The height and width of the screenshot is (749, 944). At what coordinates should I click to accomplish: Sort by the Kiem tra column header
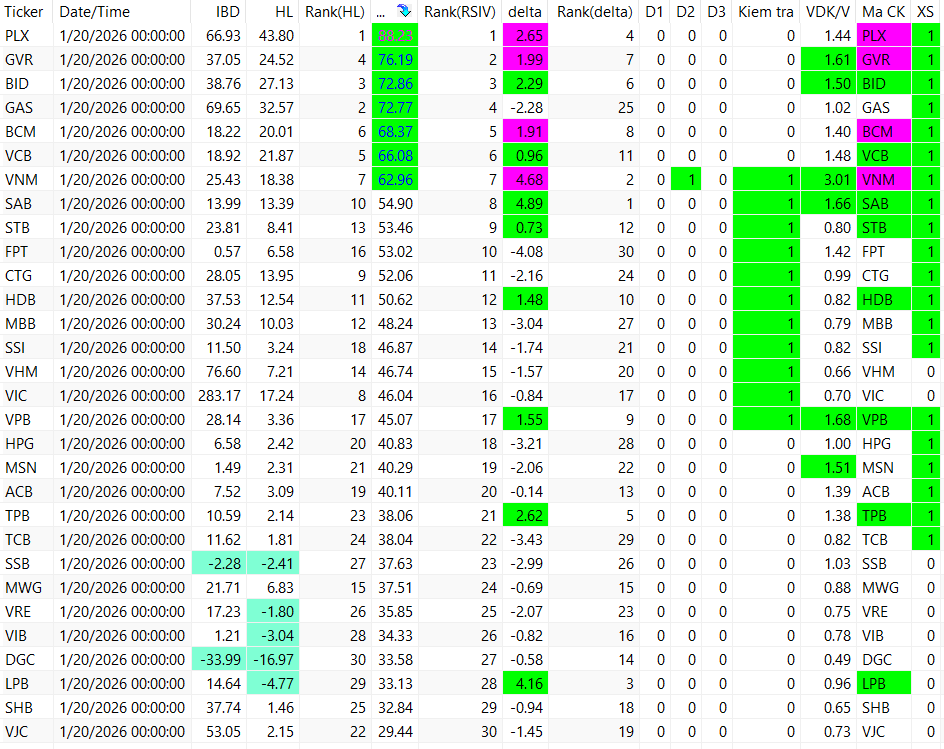[x=766, y=11]
